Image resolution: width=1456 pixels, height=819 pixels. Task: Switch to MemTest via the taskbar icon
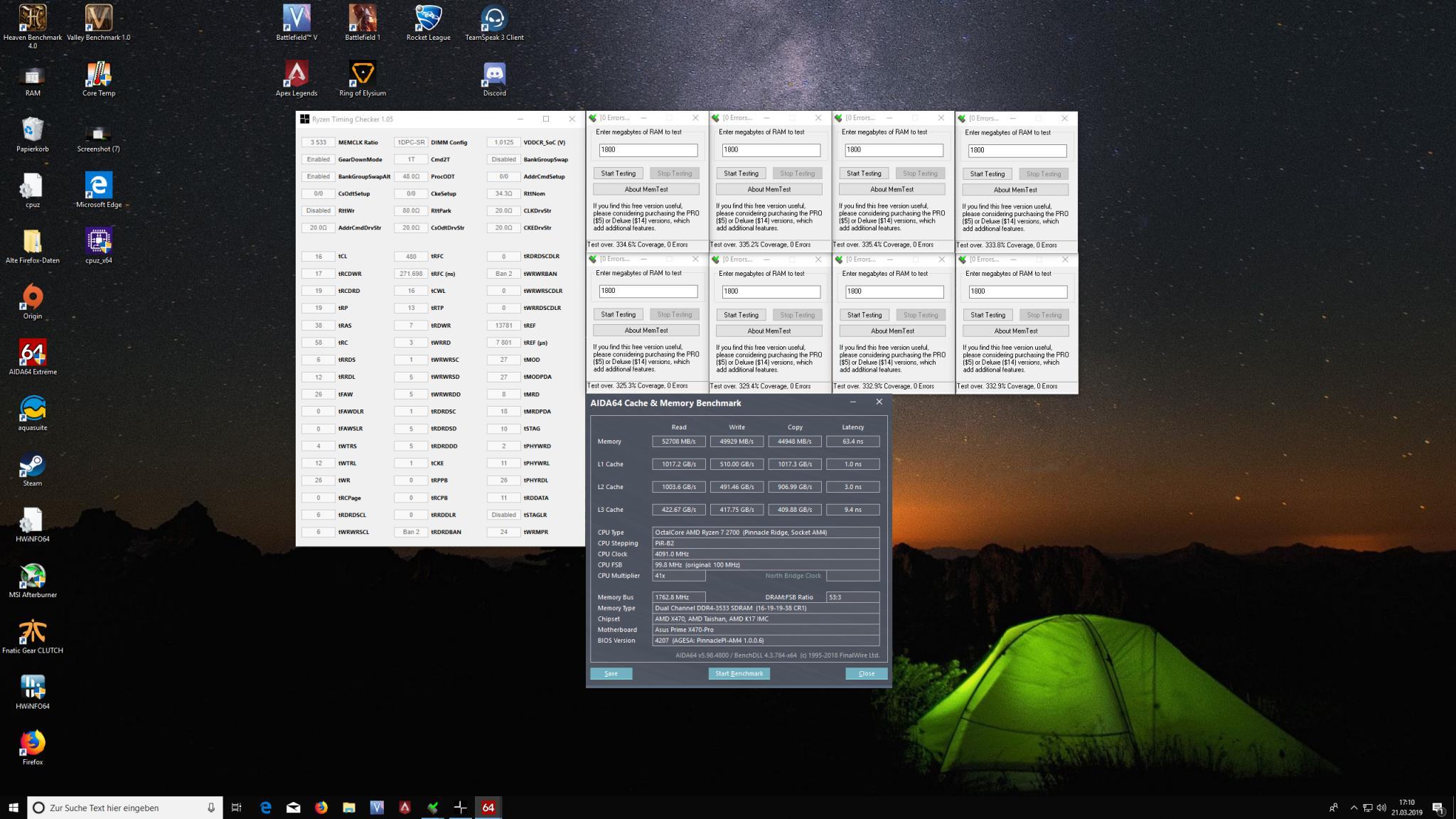click(x=432, y=808)
